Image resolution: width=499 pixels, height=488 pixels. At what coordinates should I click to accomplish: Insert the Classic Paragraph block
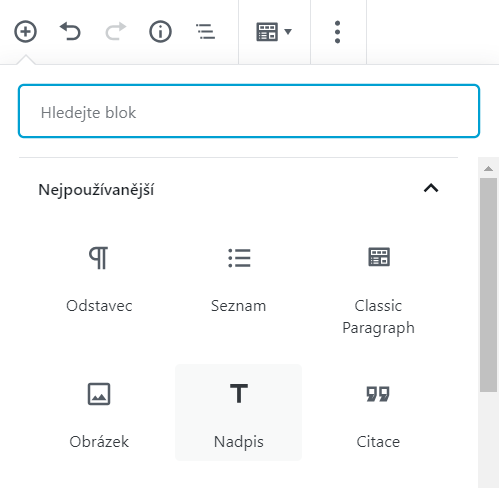[378, 289]
